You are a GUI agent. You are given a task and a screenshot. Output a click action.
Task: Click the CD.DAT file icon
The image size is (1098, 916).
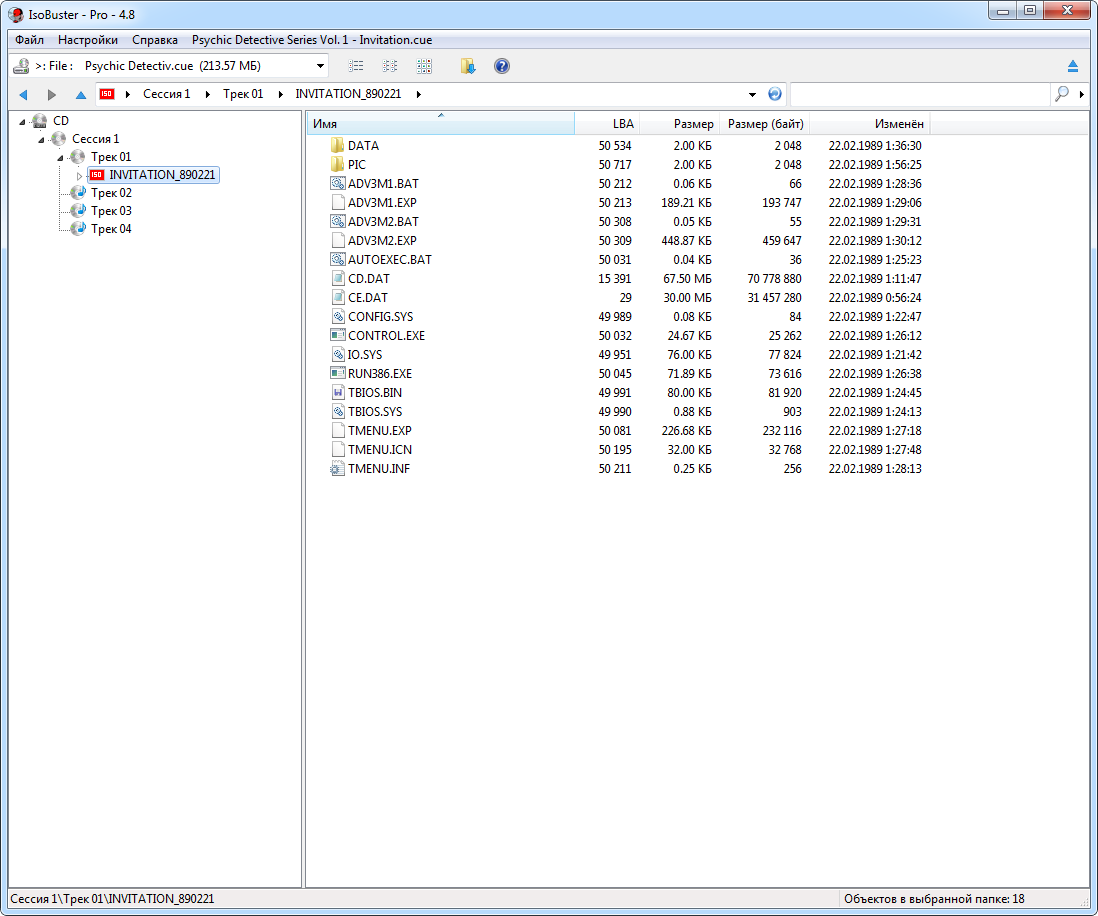(x=338, y=278)
